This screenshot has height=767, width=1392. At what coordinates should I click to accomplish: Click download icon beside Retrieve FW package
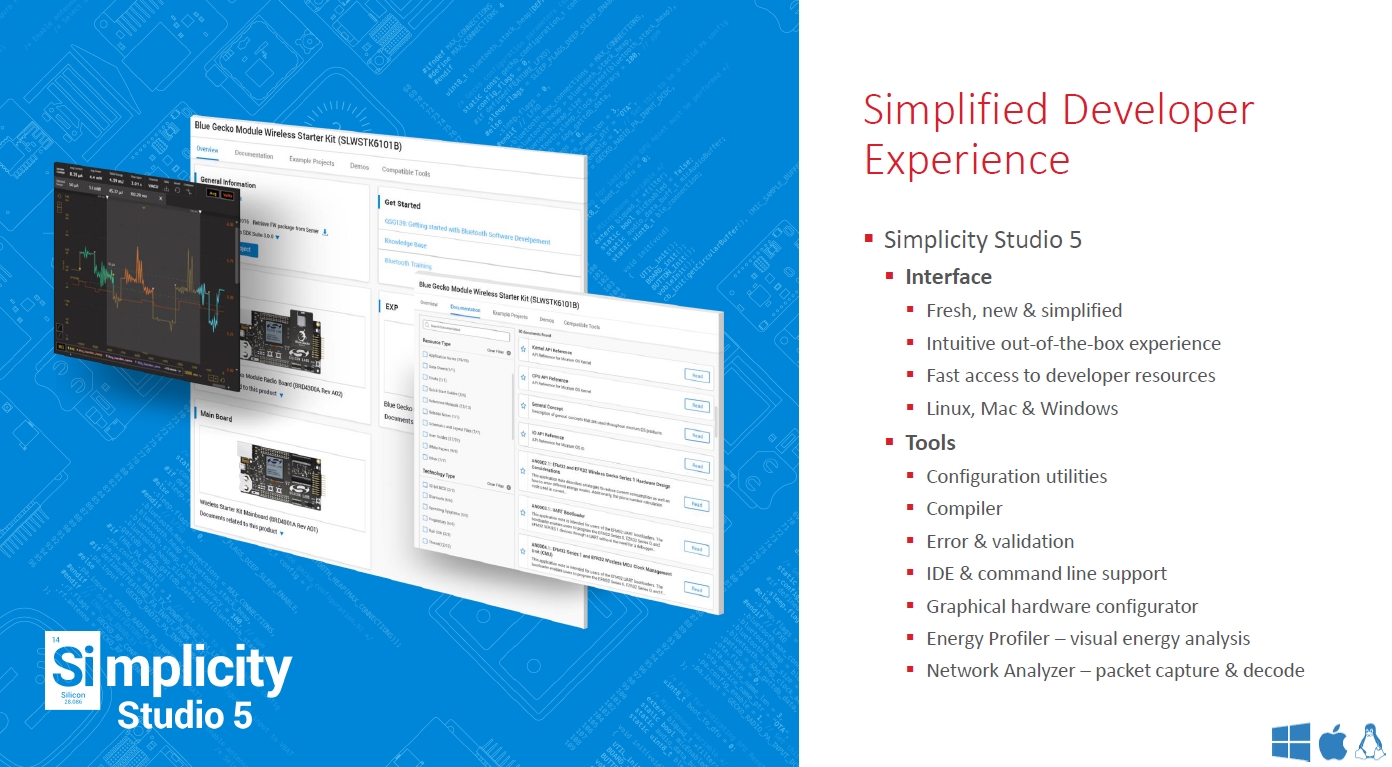pos(325,232)
